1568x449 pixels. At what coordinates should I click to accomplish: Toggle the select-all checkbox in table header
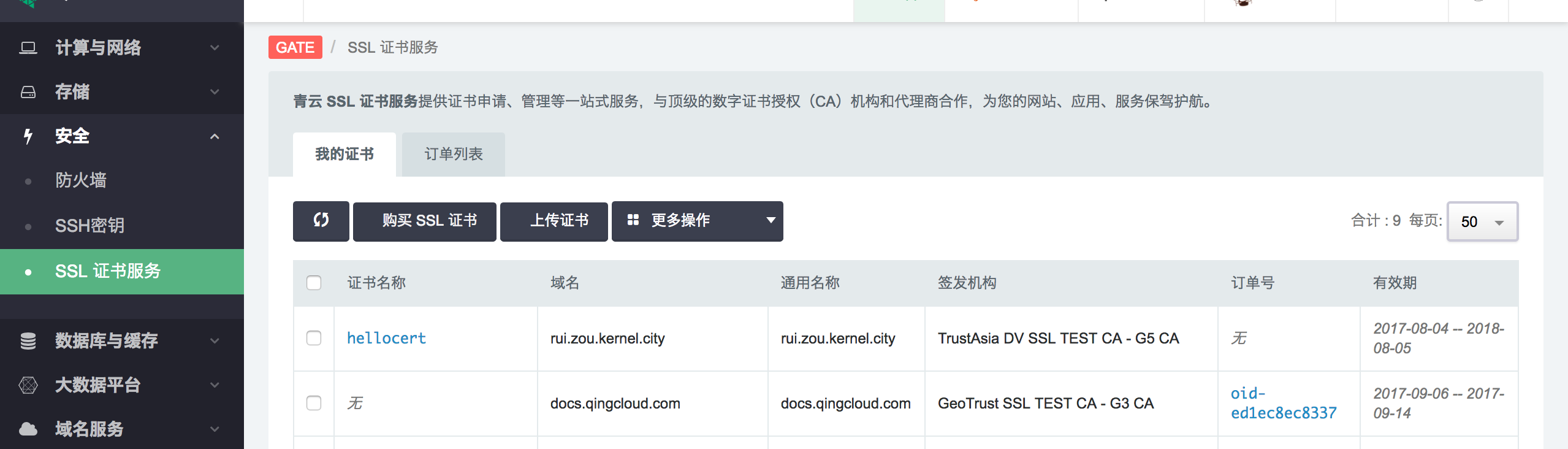314,283
